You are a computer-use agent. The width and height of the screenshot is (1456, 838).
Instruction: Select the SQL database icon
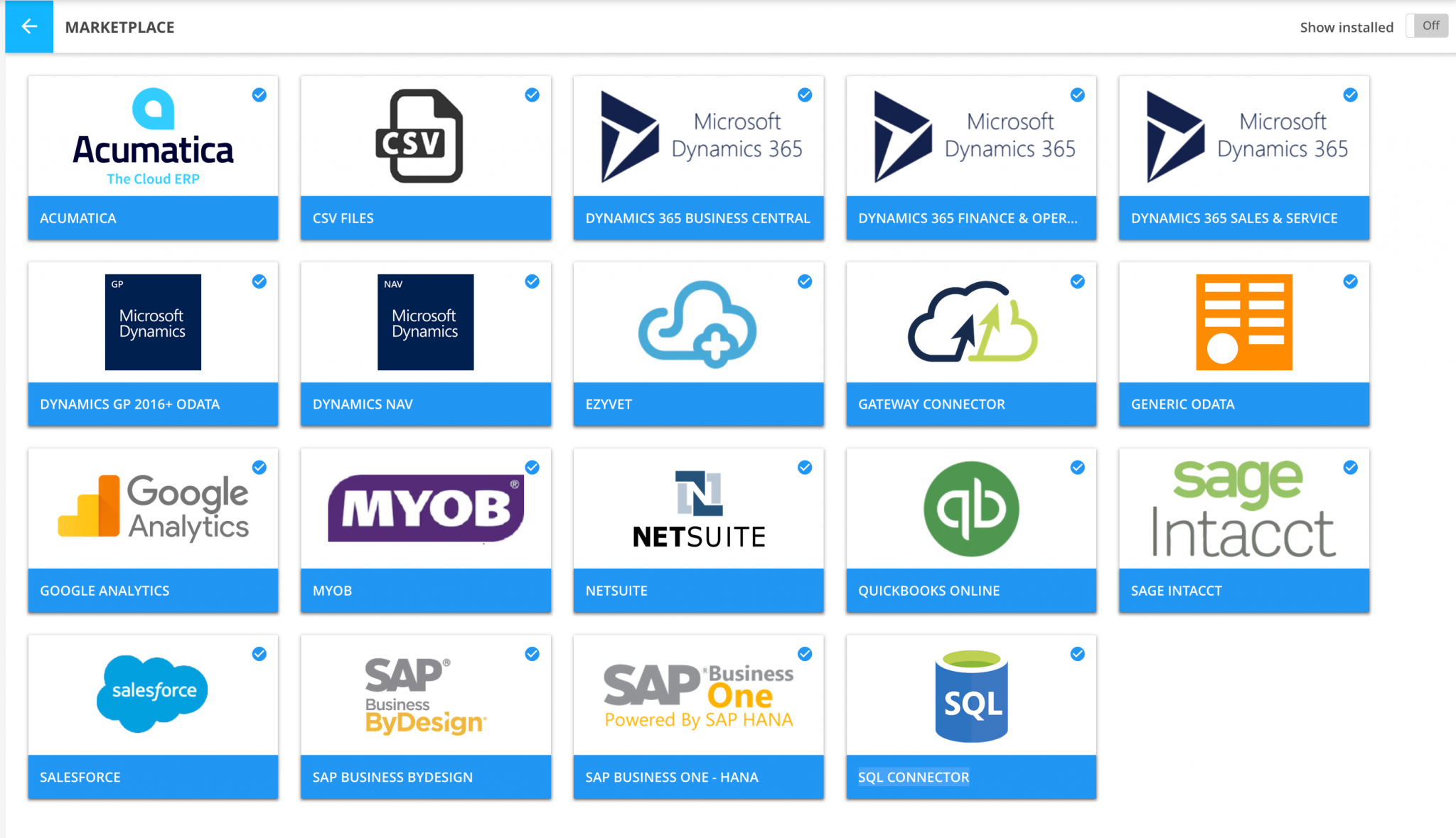click(971, 696)
